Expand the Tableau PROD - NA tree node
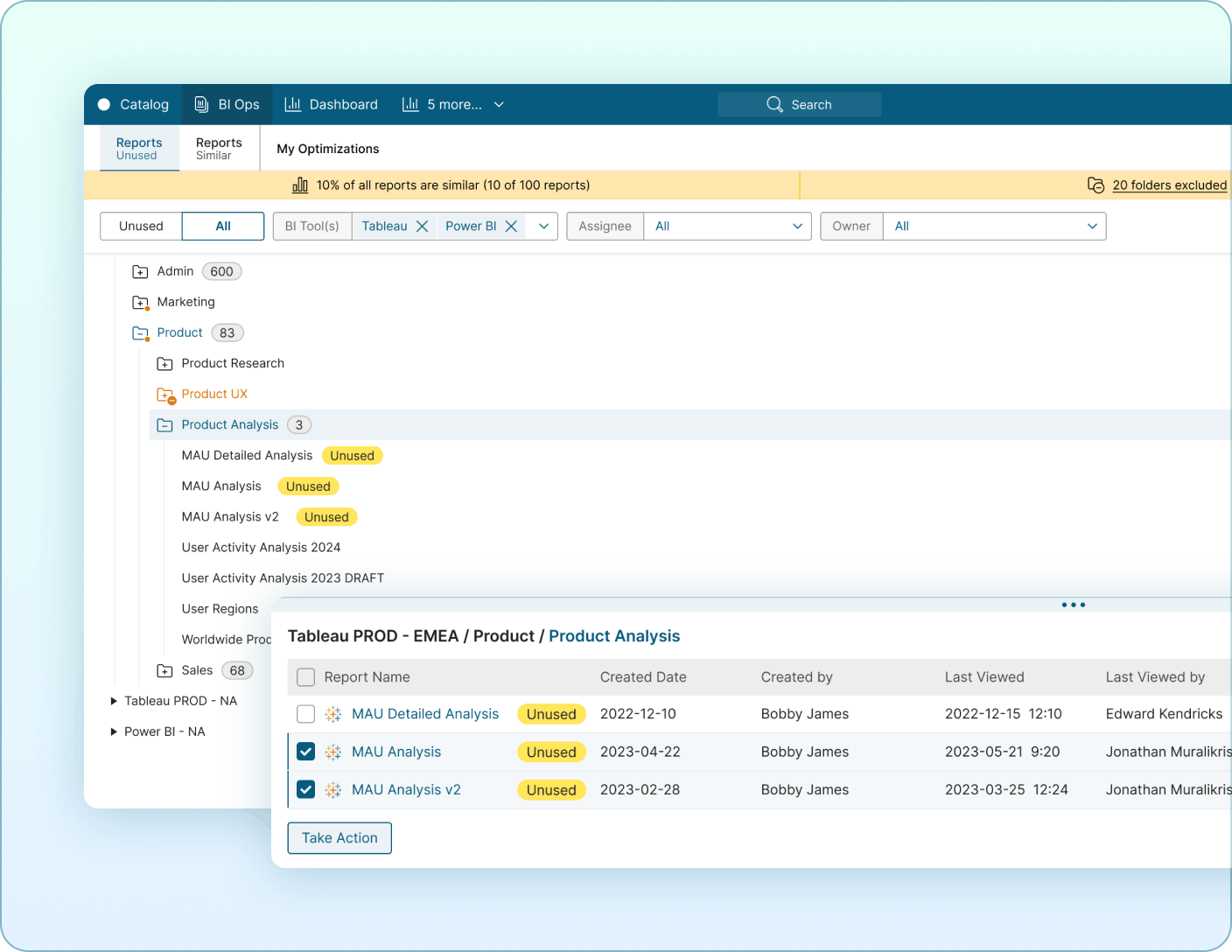 click(x=113, y=700)
